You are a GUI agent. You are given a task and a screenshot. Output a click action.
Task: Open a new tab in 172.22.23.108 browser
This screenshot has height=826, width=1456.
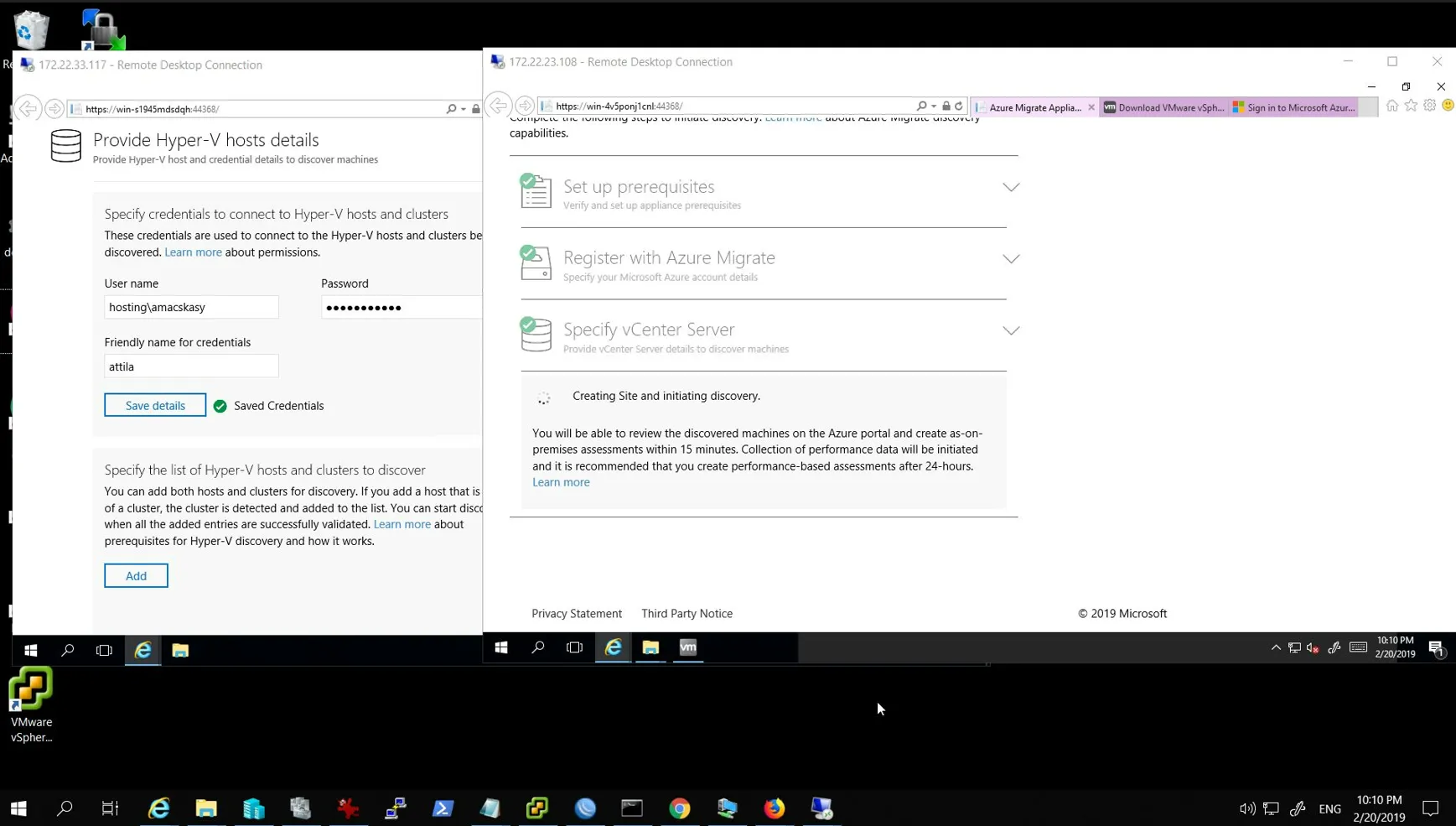[x=1368, y=107]
